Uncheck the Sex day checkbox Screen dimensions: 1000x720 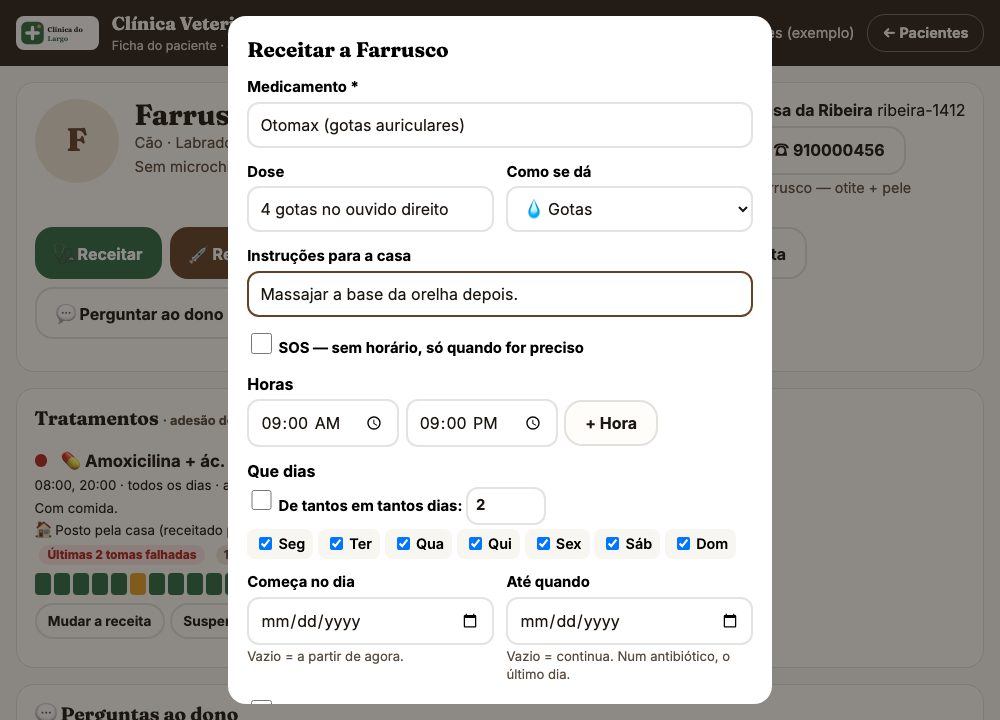543,543
